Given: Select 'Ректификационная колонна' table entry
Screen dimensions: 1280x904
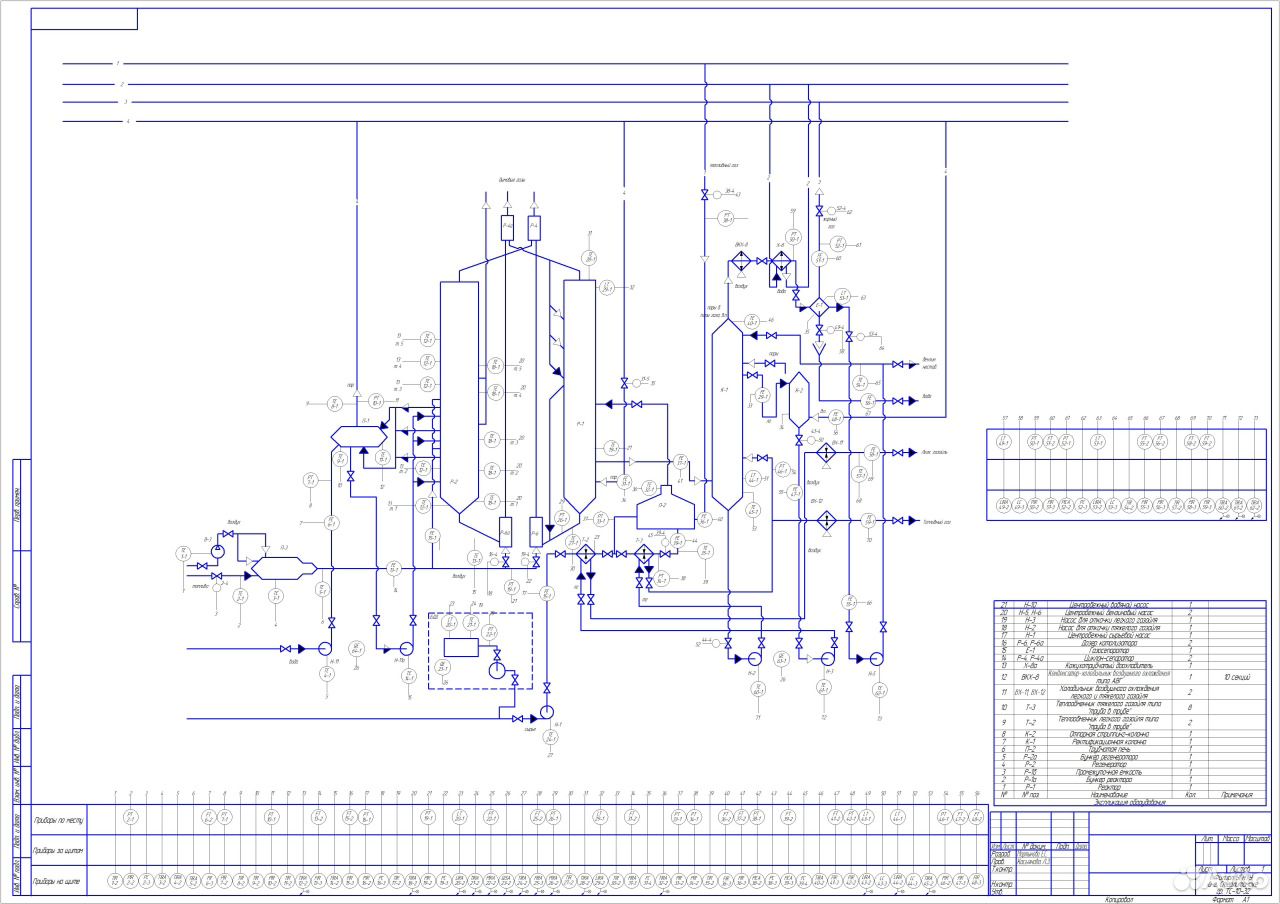Looking at the screenshot, I should click(x=1109, y=742).
